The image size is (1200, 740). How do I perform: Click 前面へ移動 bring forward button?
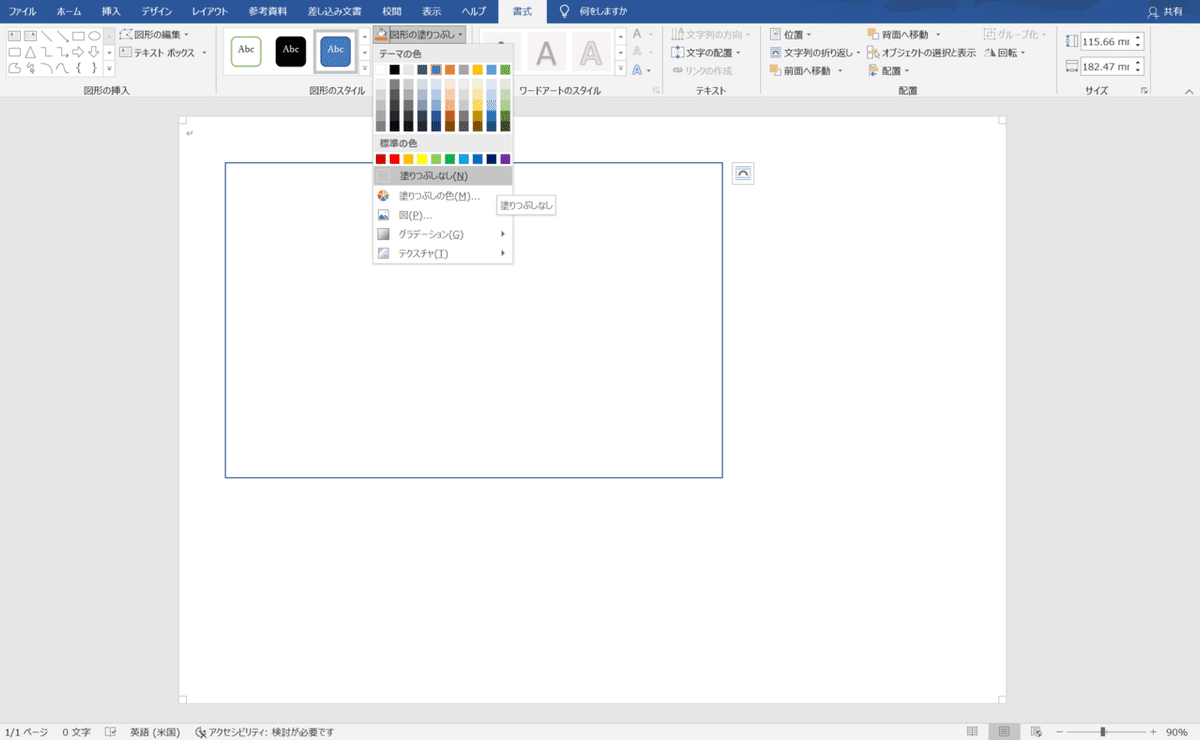tap(806, 70)
